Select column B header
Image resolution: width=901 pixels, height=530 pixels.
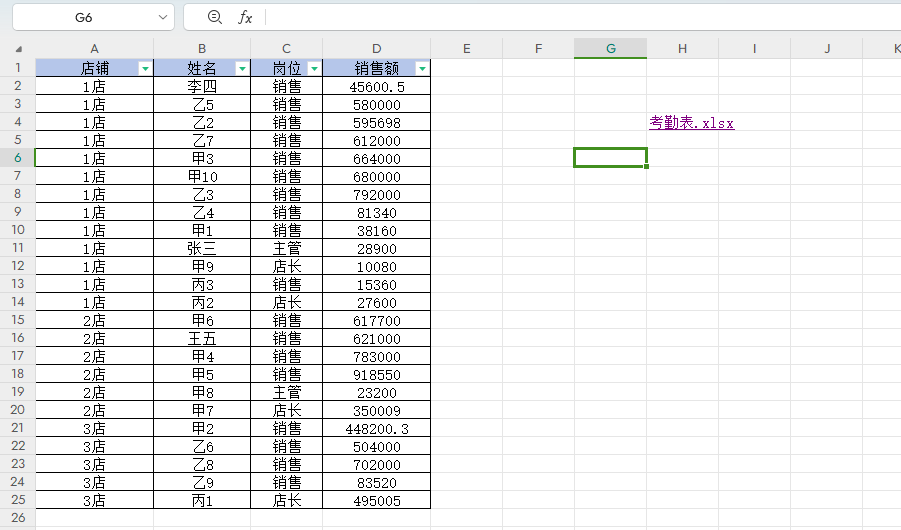pyautogui.click(x=202, y=49)
